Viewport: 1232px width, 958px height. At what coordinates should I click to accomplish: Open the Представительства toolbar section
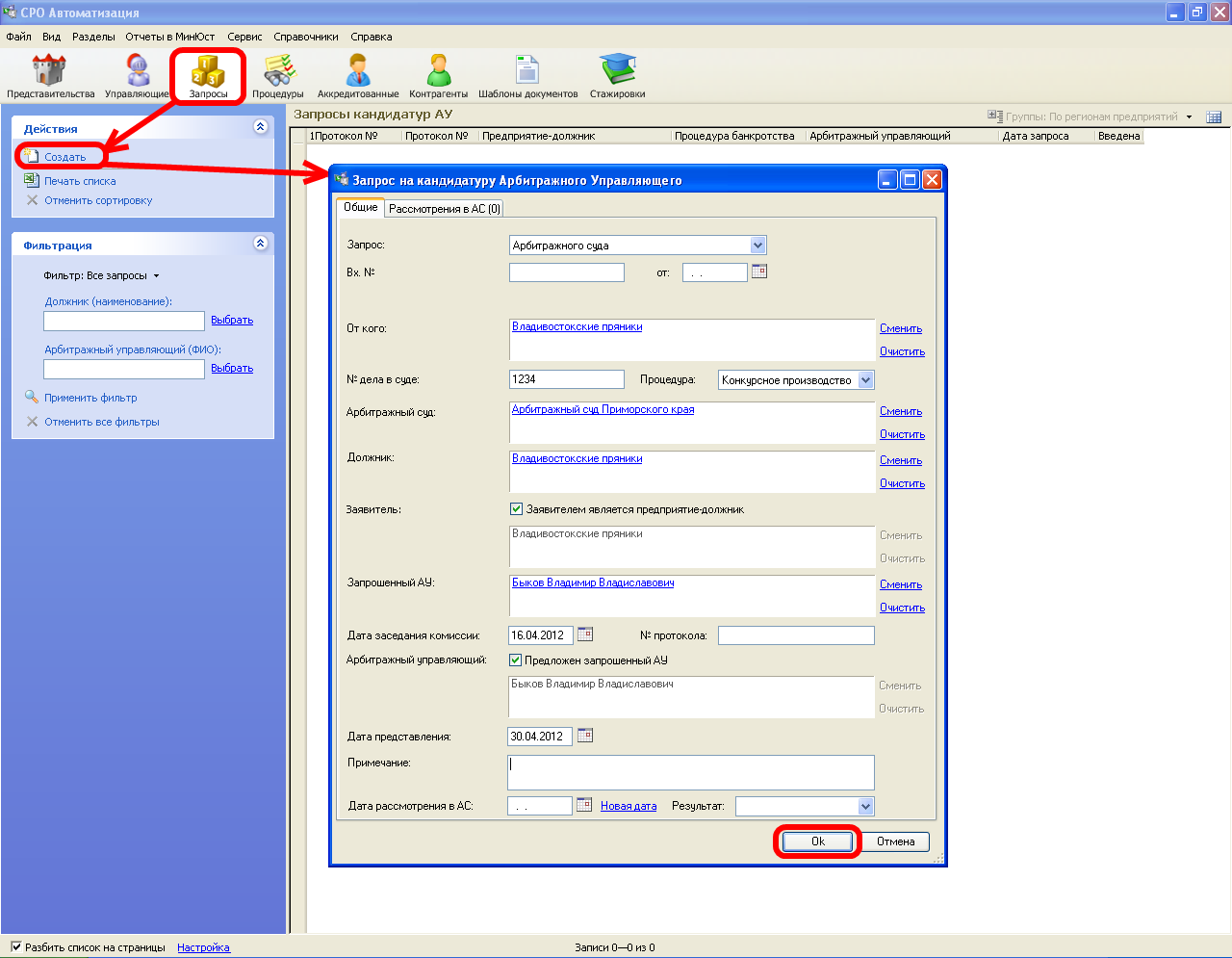pyautogui.click(x=50, y=75)
